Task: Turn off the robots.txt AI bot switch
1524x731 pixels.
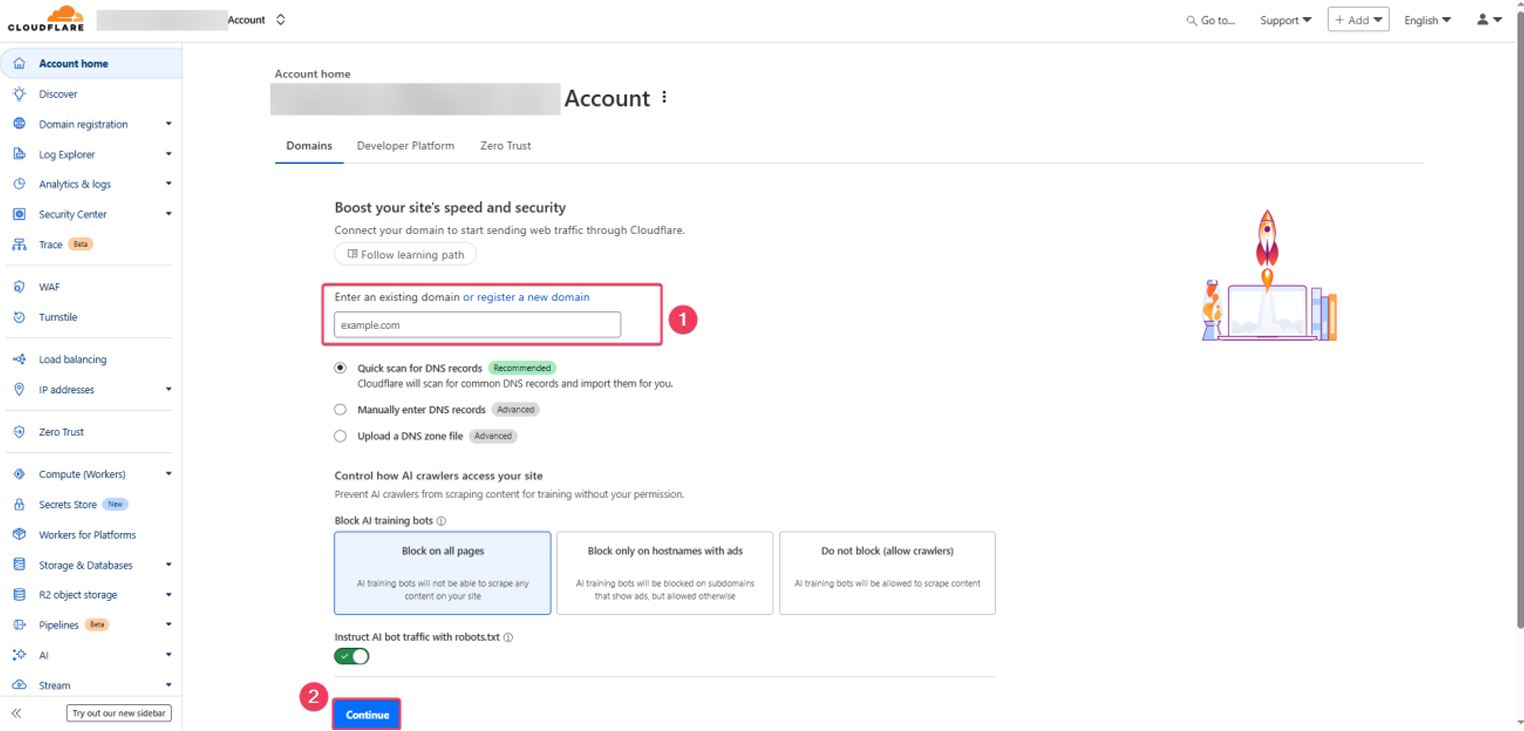Action: [x=352, y=656]
